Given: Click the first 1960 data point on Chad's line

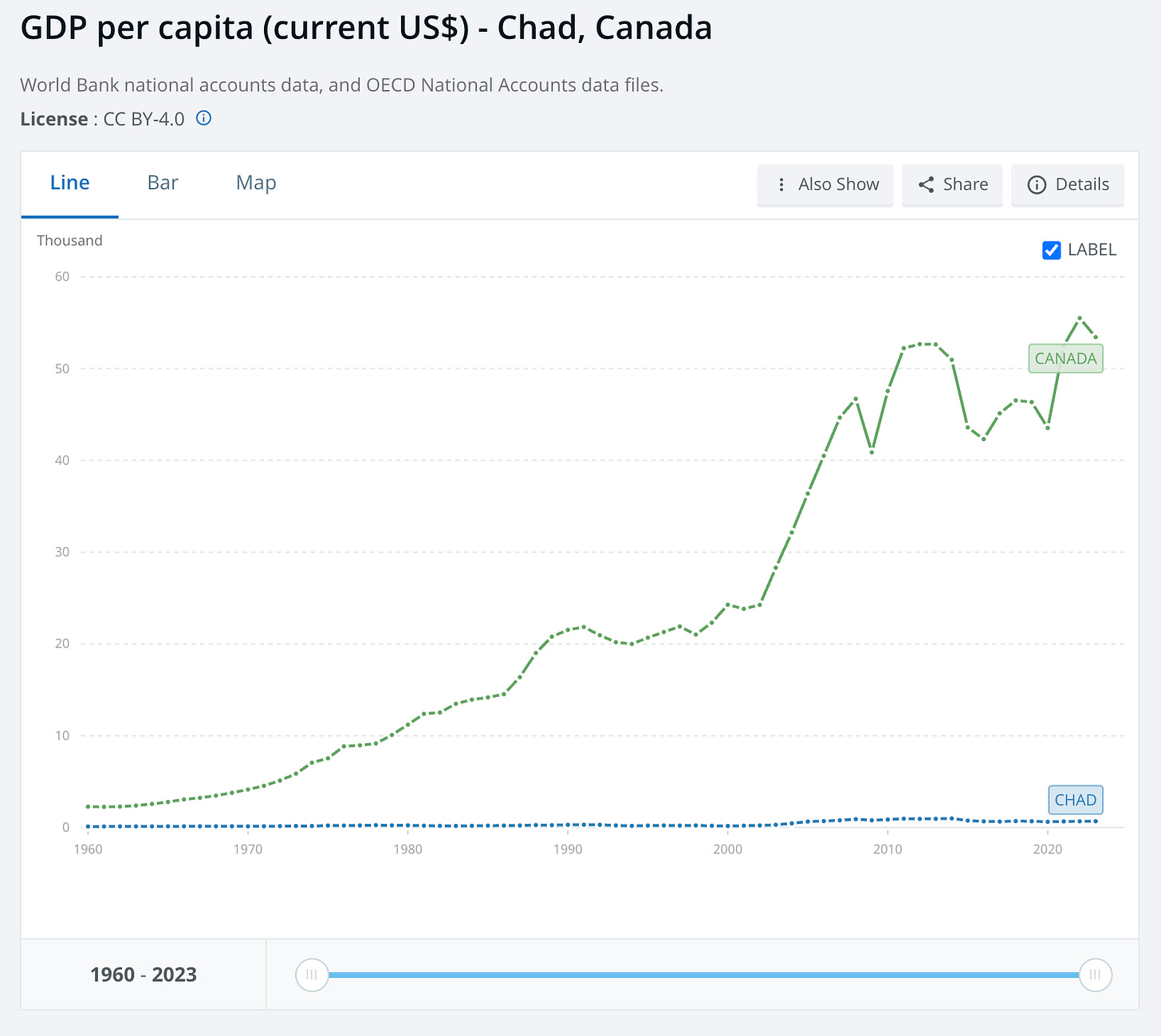Looking at the screenshot, I should (x=88, y=827).
